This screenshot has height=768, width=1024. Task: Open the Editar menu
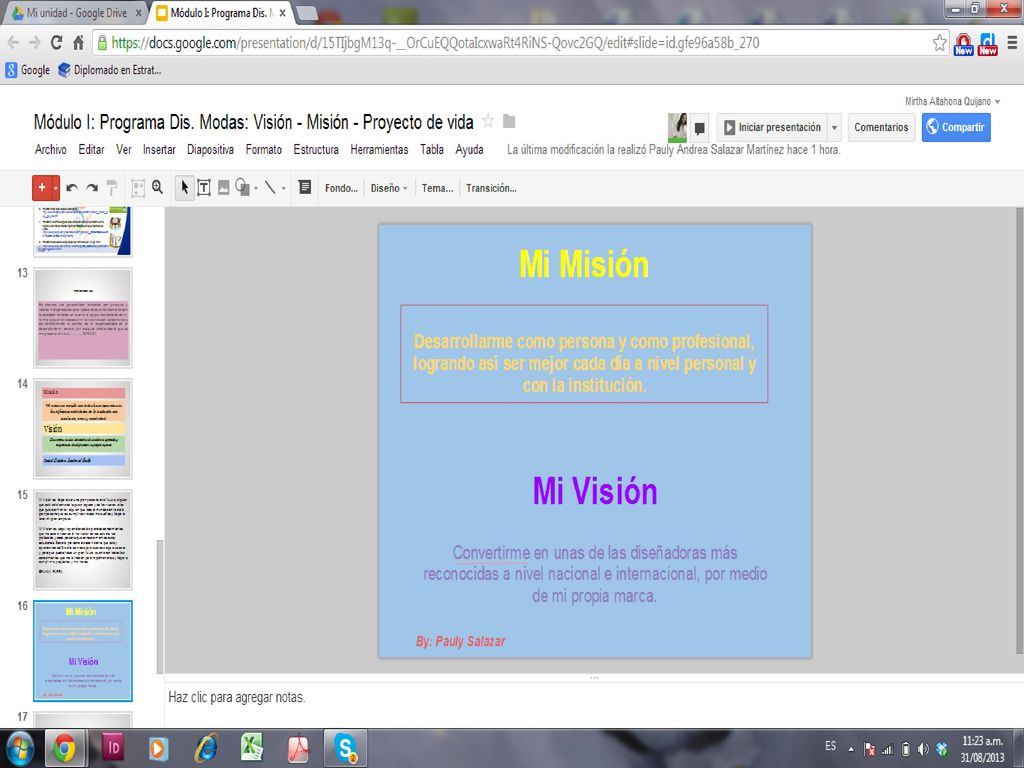(91, 150)
